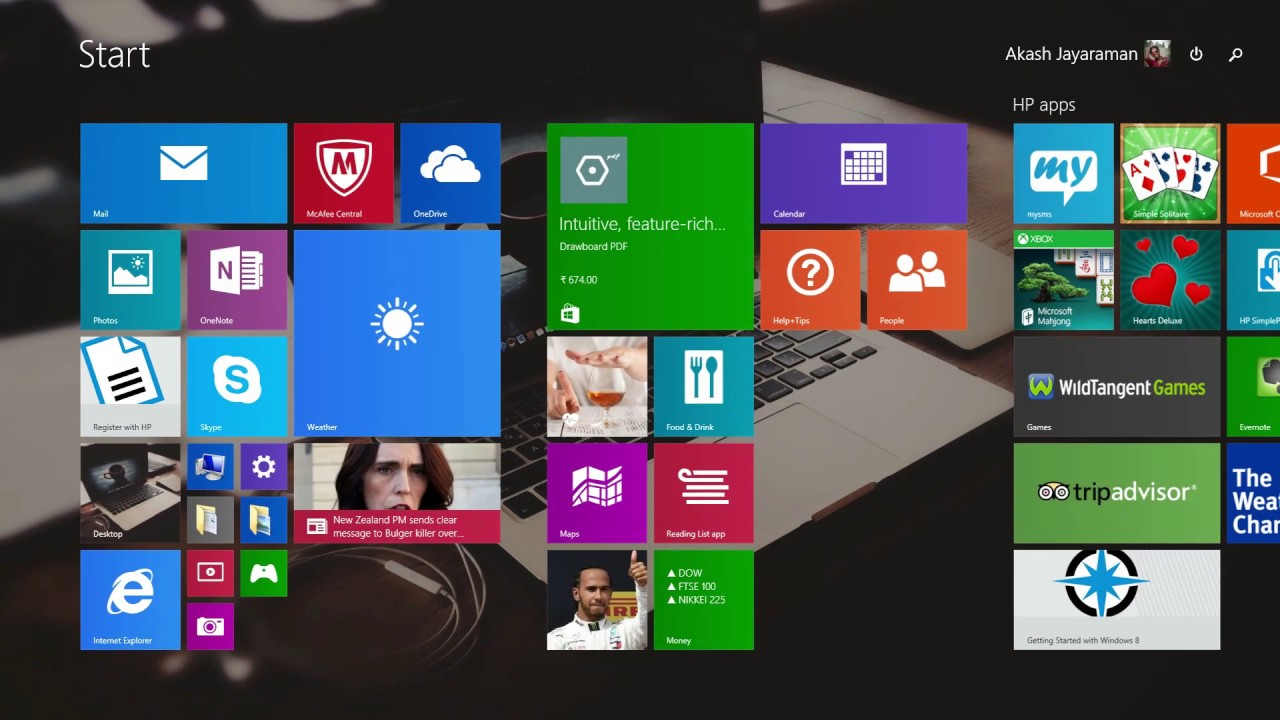Image resolution: width=1280 pixels, height=720 pixels.
Task: Open the Food & Drink tile
Action: click(704, 386)
